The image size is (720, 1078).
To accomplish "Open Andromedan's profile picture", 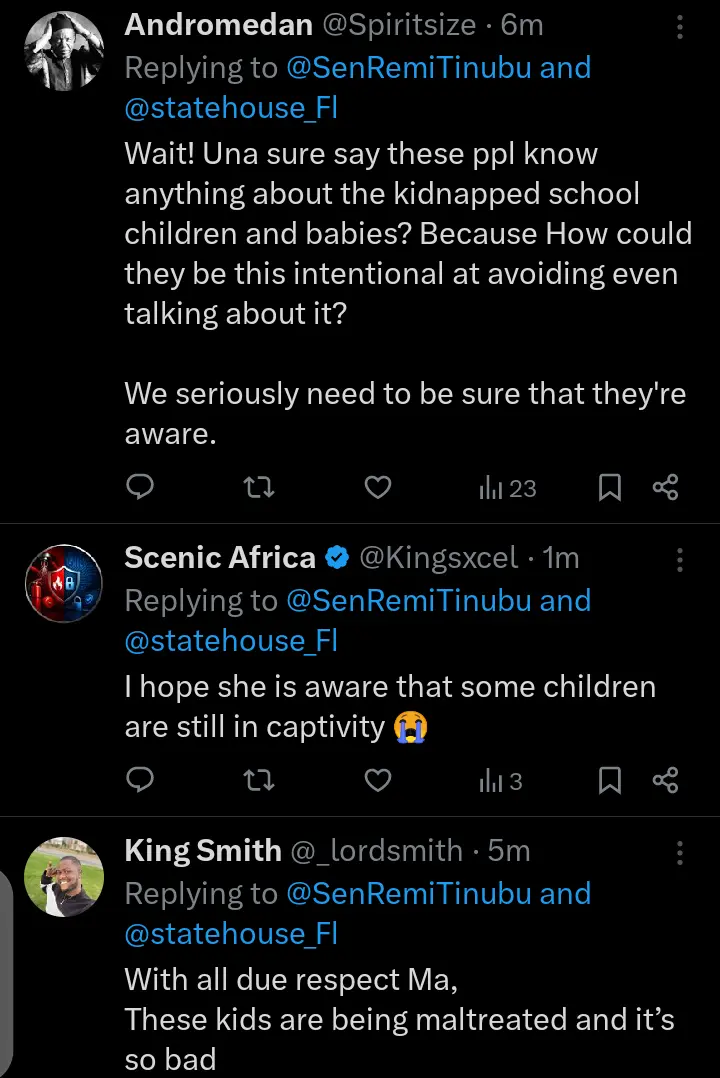I will click(x=64, y=50).
